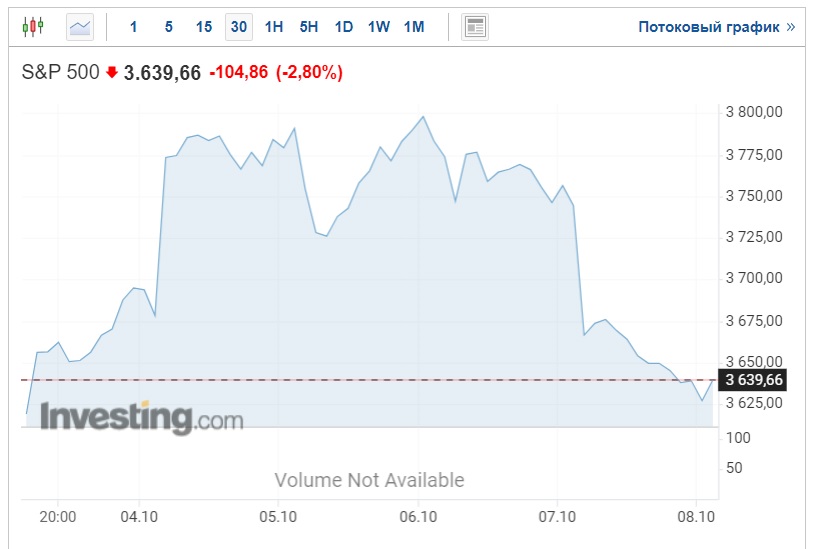Set chart interval to 5 minutes
This screenshot has height=549, width=819.
[168, 27]
